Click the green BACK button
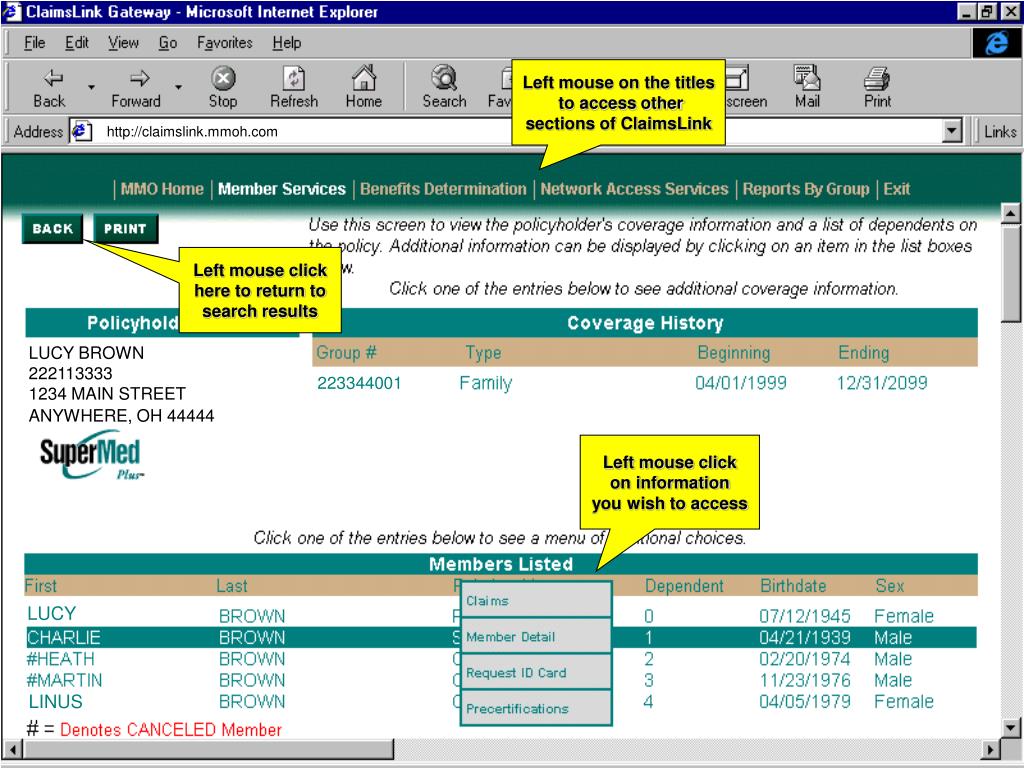 click(x=52, y=229)
